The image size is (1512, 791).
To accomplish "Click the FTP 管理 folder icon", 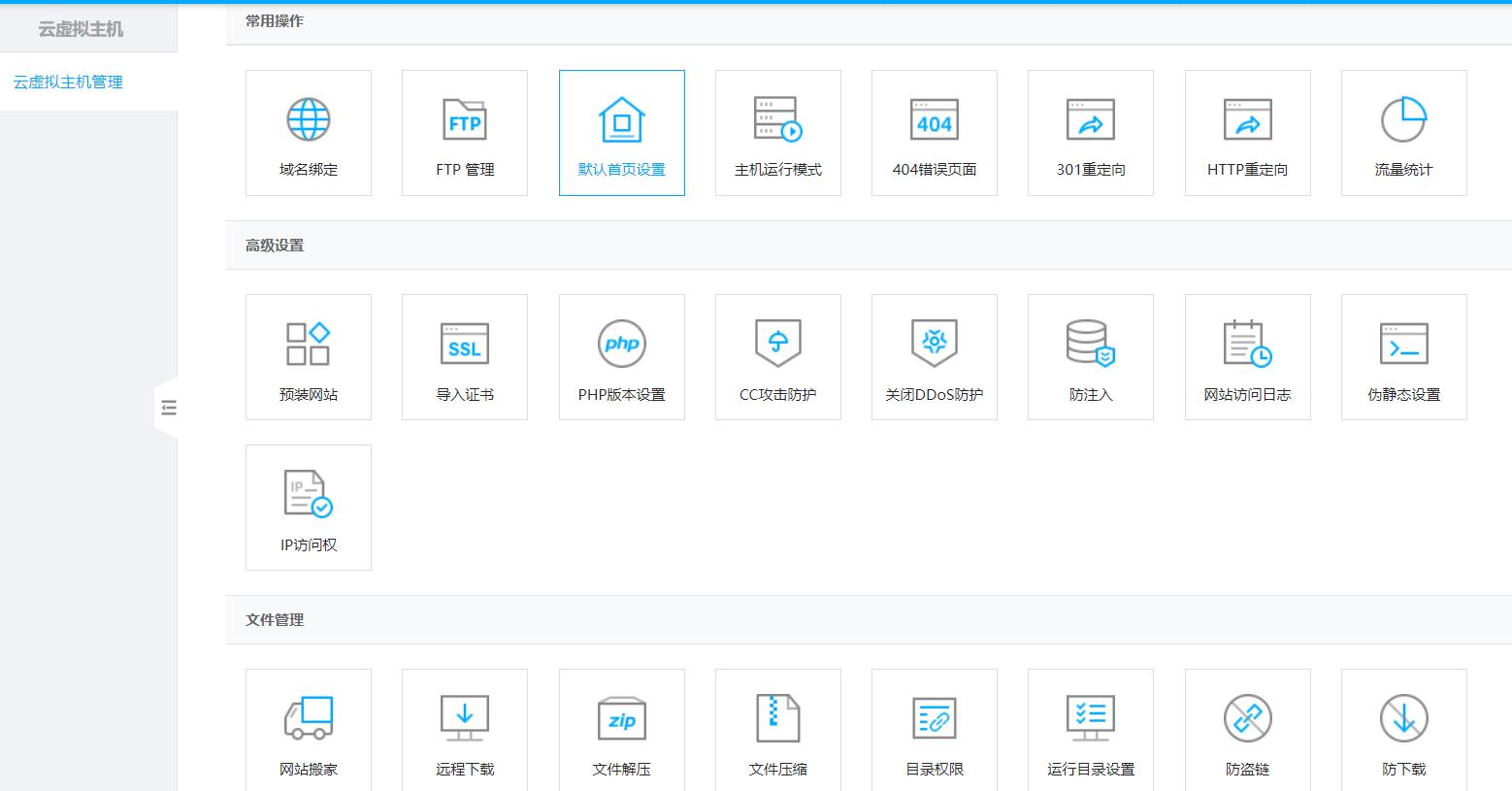I will [x=465, y=120].
